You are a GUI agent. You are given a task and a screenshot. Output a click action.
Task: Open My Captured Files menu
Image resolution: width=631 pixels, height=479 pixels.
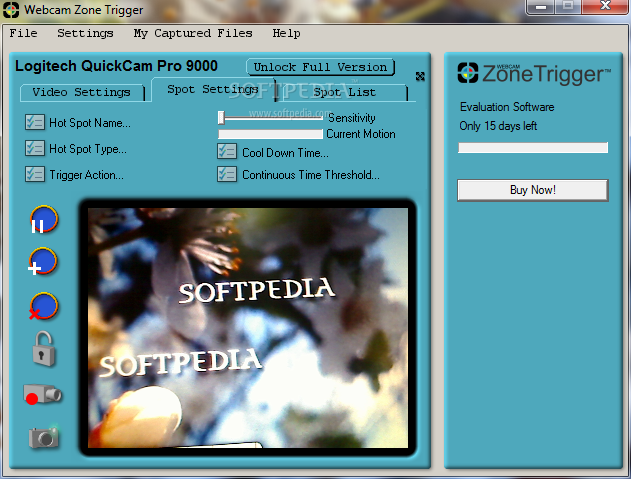pos(193,33)
